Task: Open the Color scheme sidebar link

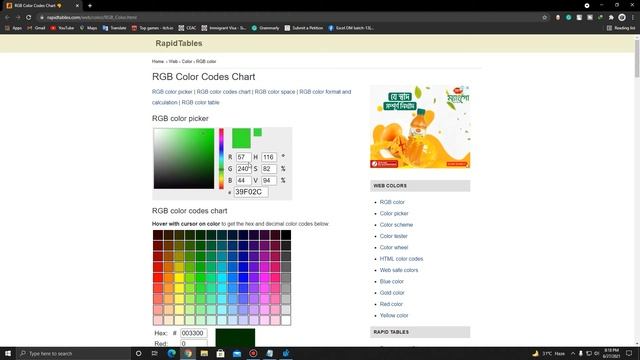Action: tap(396, 225)
